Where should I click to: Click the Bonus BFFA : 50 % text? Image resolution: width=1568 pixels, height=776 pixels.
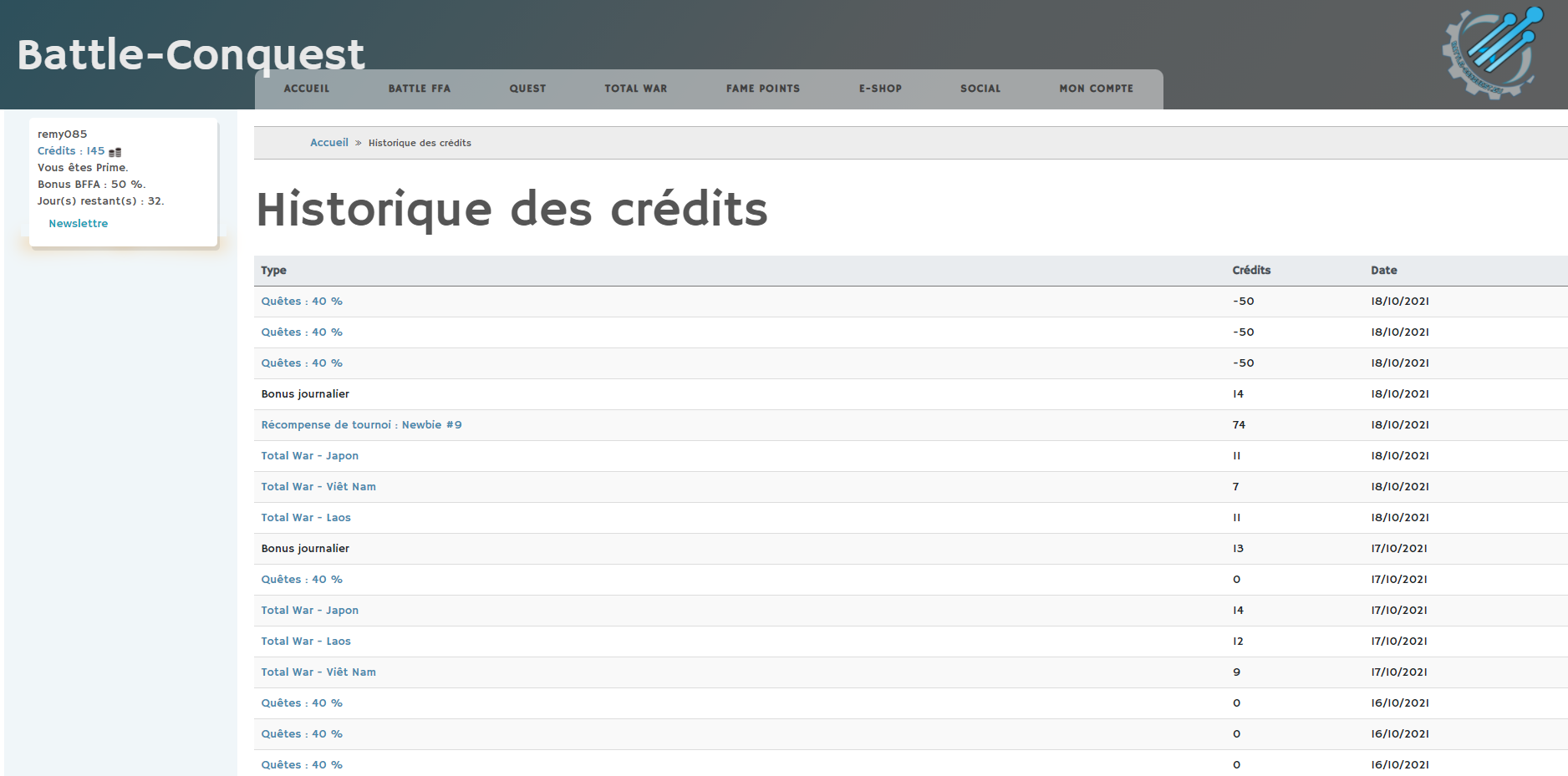coord(91,185)
